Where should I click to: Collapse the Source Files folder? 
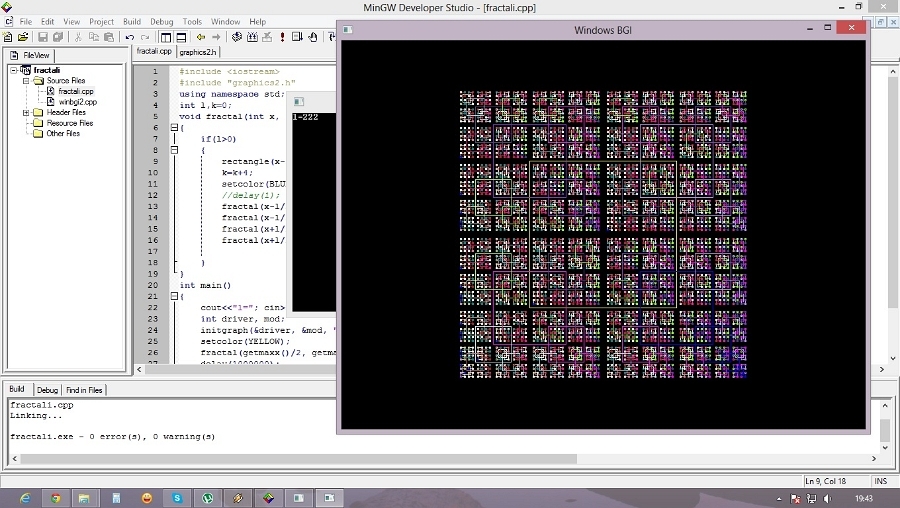click(26, 81)
